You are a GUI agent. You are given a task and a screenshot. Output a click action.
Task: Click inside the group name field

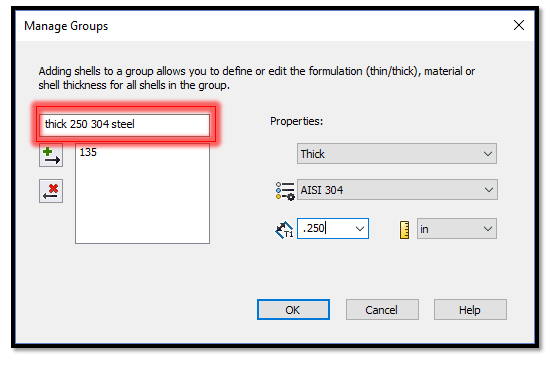(x=125, y=124)
